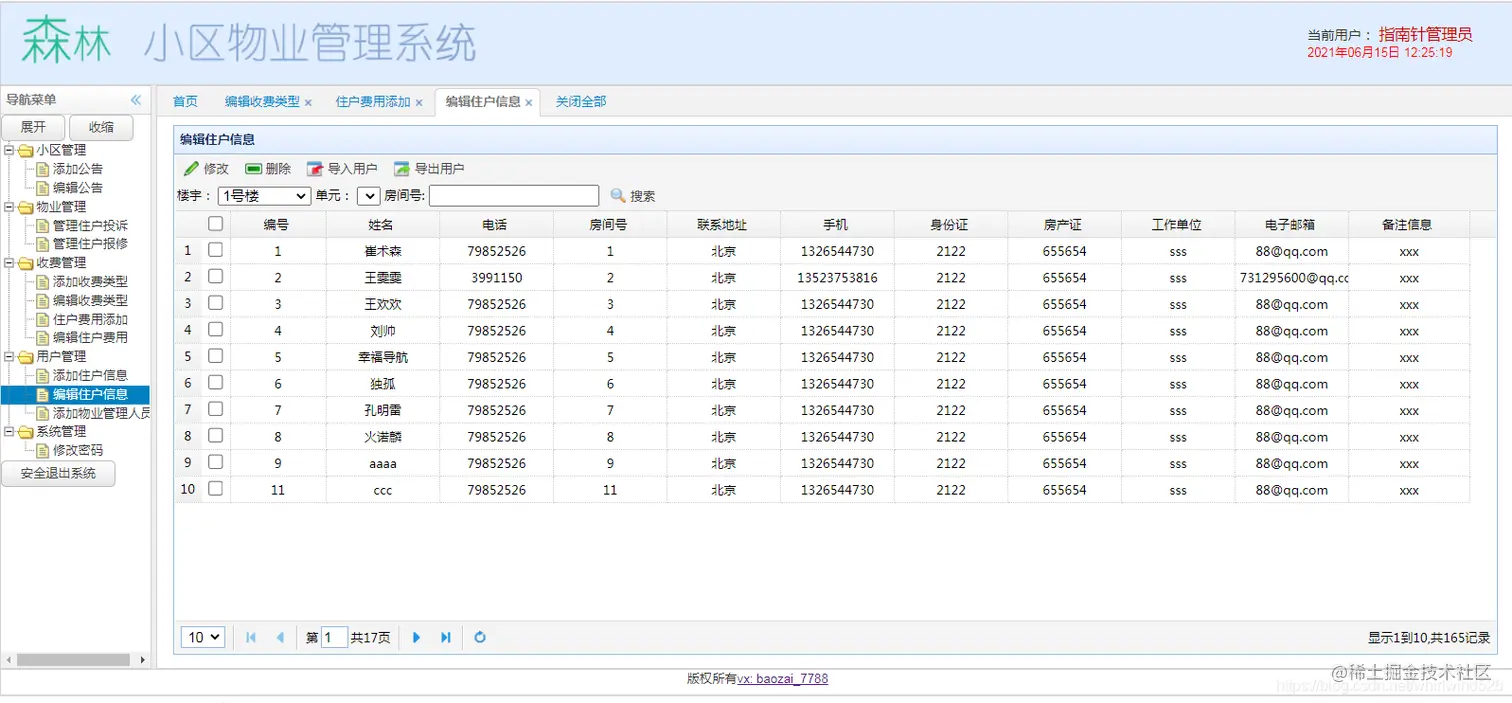This screenshot has width=1512, height=703.
Task: Click the 收费管理 folder icon
Action: tap(25, 263)
